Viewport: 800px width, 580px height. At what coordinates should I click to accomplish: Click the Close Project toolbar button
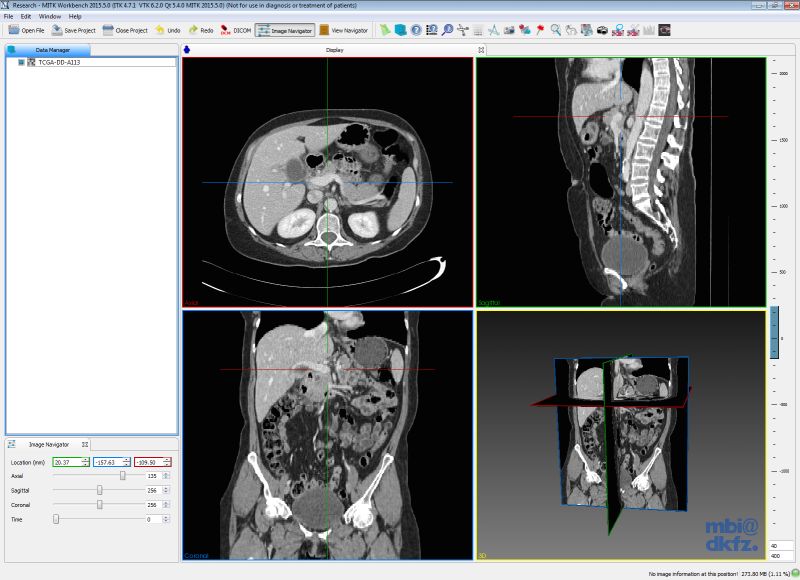pos(125,30)
